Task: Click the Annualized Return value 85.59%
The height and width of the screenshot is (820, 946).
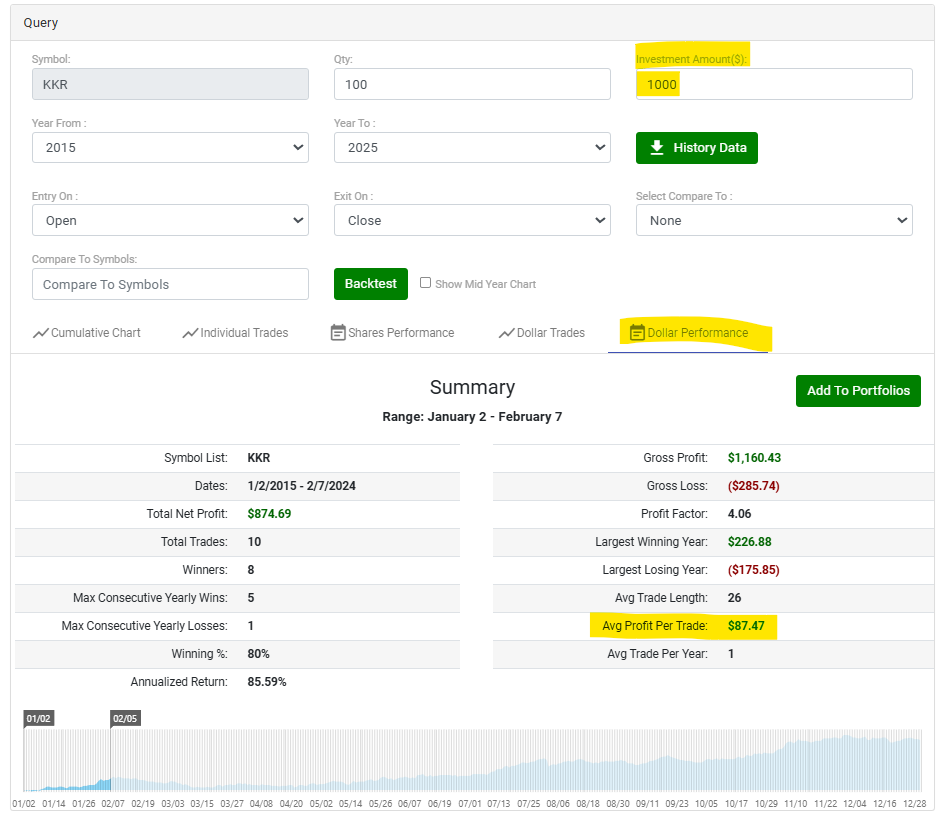Action: (267, 682)
